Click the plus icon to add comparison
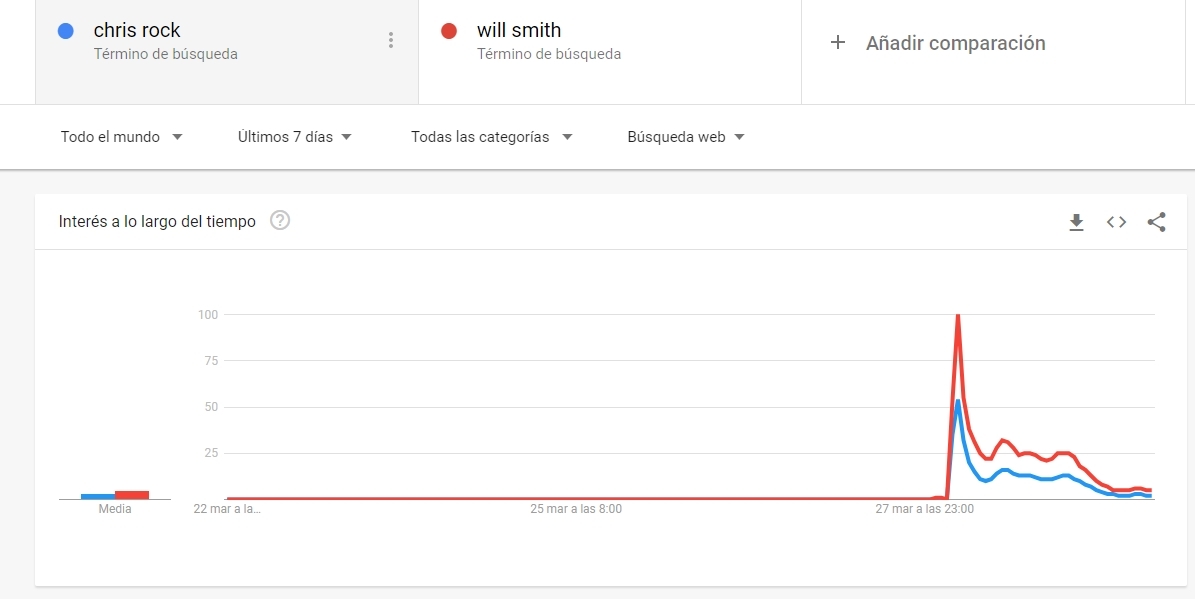 pos(838,43)
